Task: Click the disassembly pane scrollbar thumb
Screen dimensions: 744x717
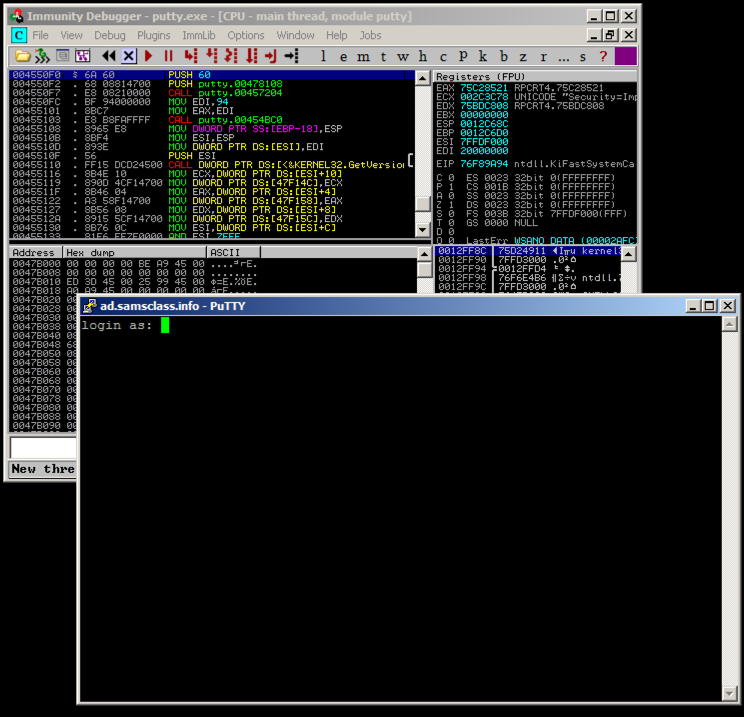Action: 422,204
